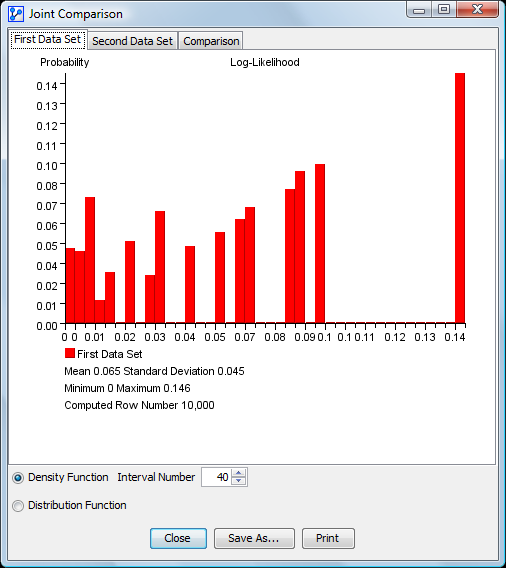Click the red First Data Set legend swatch
The height and width of the screenshot is (568, 506).
pyautogui.click(x=70, y=353)
